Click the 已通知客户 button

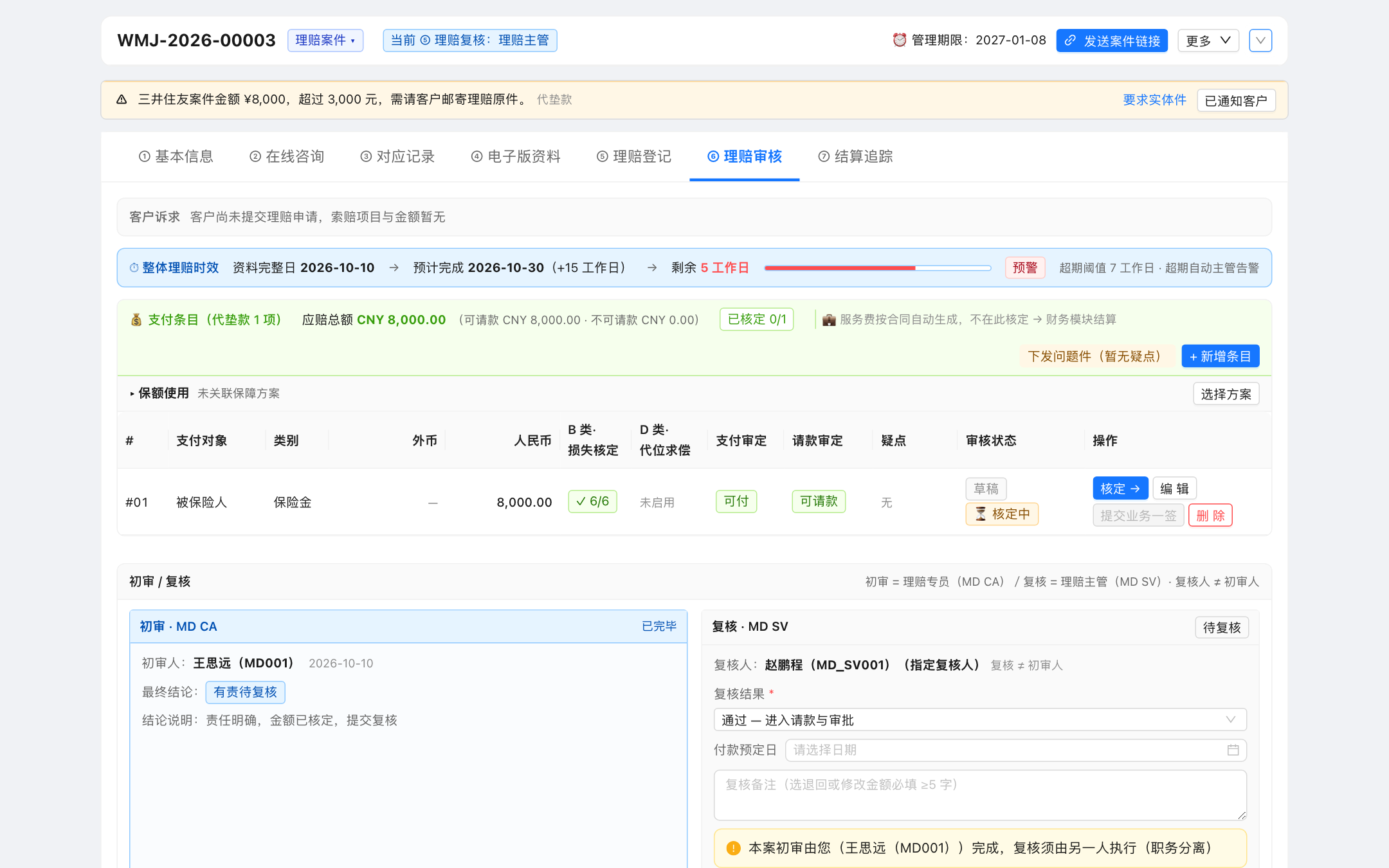(x=1236, y=100)
